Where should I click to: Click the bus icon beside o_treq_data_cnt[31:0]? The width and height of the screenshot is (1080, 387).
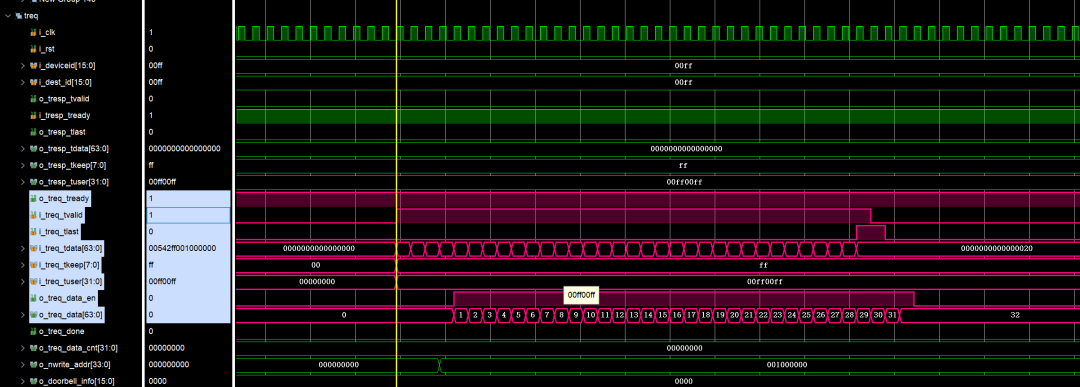tap(33, 348)
